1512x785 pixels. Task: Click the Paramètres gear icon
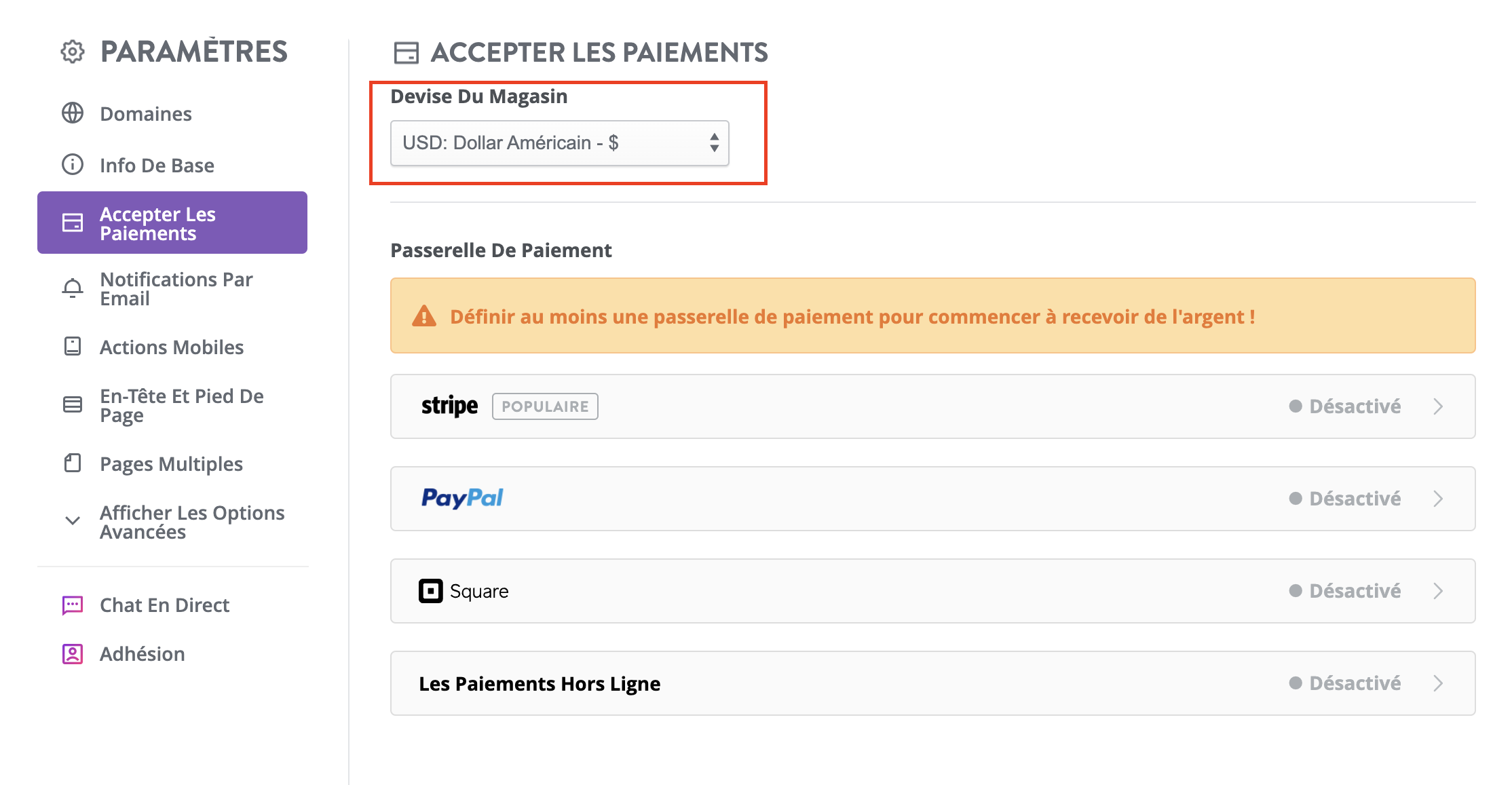[x=73, y=52]
